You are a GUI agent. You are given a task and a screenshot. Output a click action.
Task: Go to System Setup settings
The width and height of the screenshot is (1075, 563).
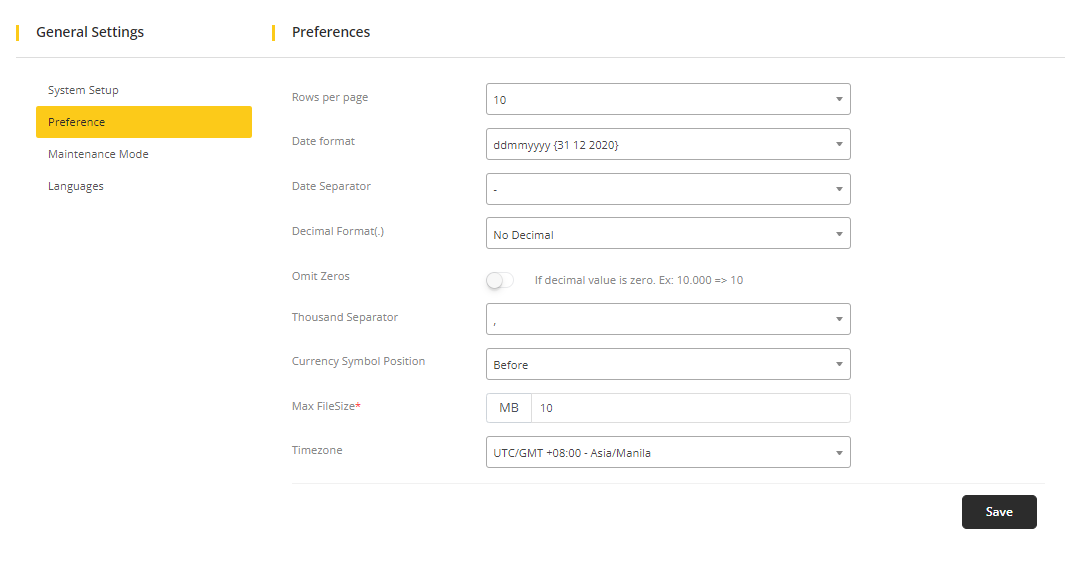[83, 90]
